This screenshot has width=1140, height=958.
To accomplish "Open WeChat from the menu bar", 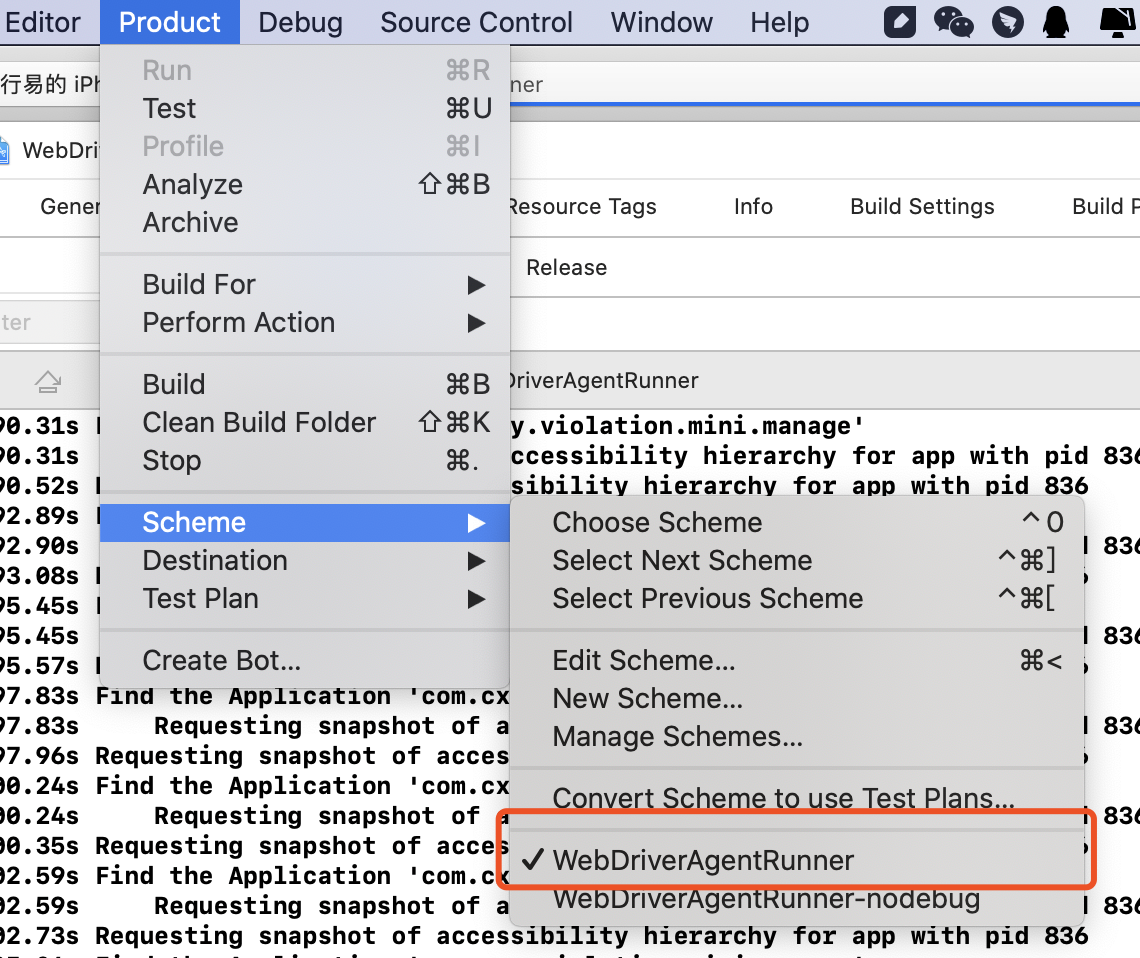I will 953,22.
